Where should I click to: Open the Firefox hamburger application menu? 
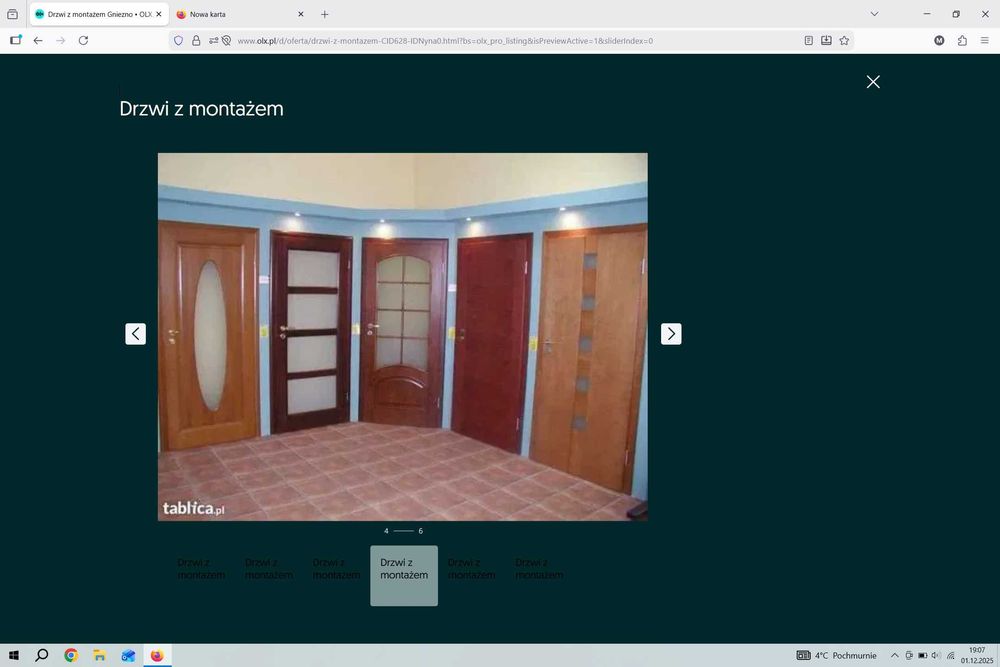[985, 40]
